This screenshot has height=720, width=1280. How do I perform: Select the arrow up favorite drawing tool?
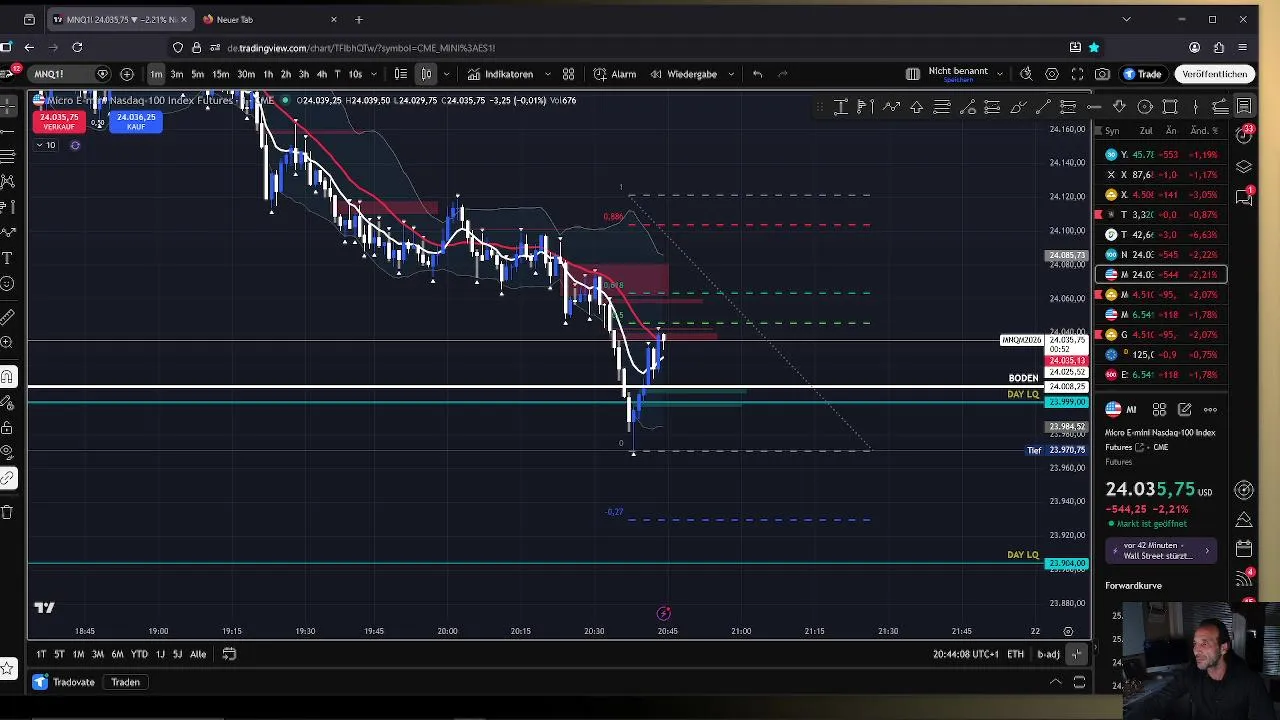click(916, 107)
